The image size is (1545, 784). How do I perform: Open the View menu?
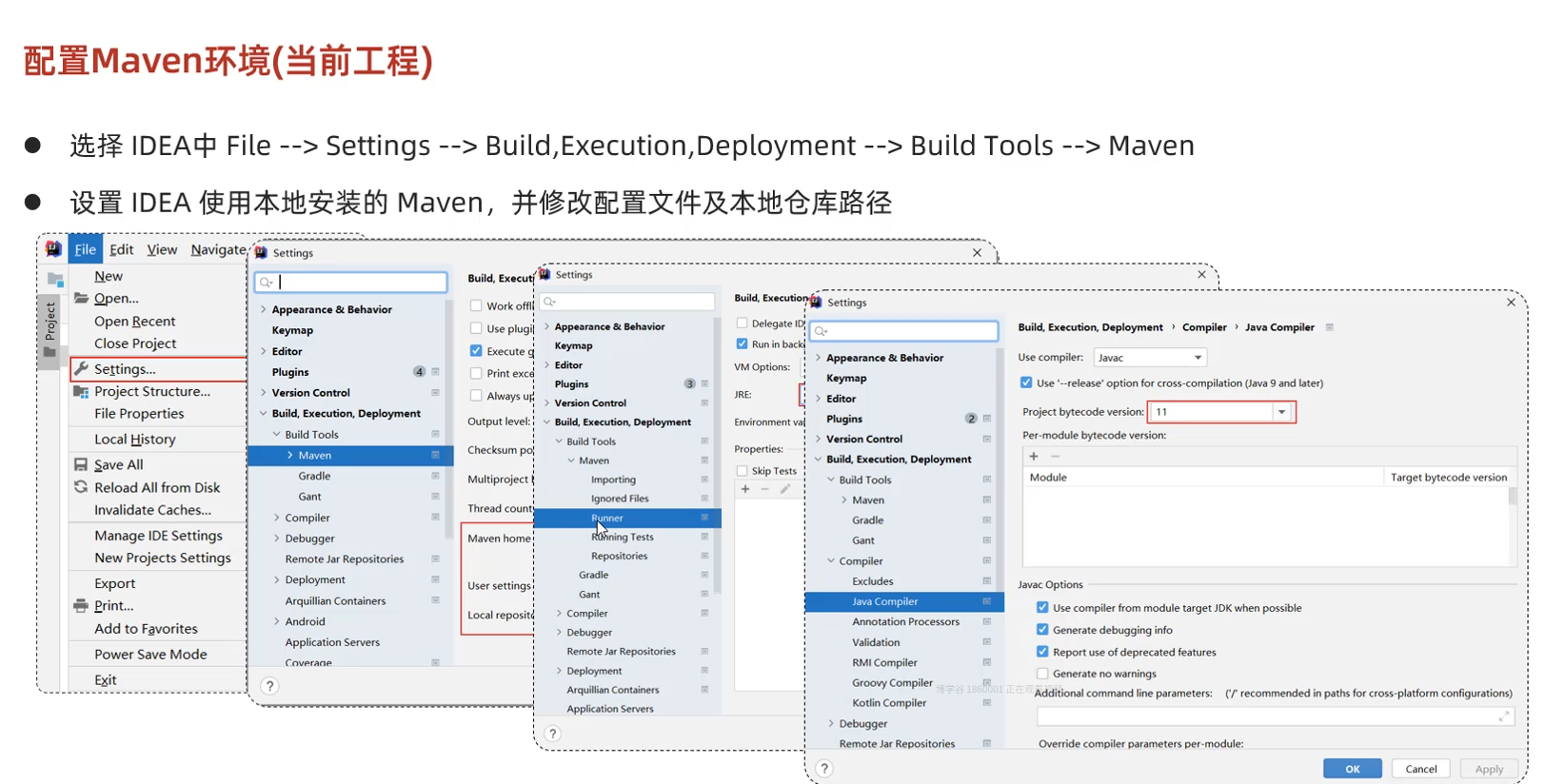[x=162, y=249]
